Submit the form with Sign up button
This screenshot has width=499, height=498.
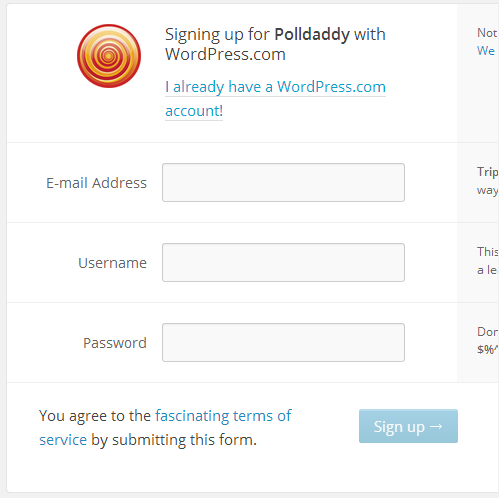(408, 426)
